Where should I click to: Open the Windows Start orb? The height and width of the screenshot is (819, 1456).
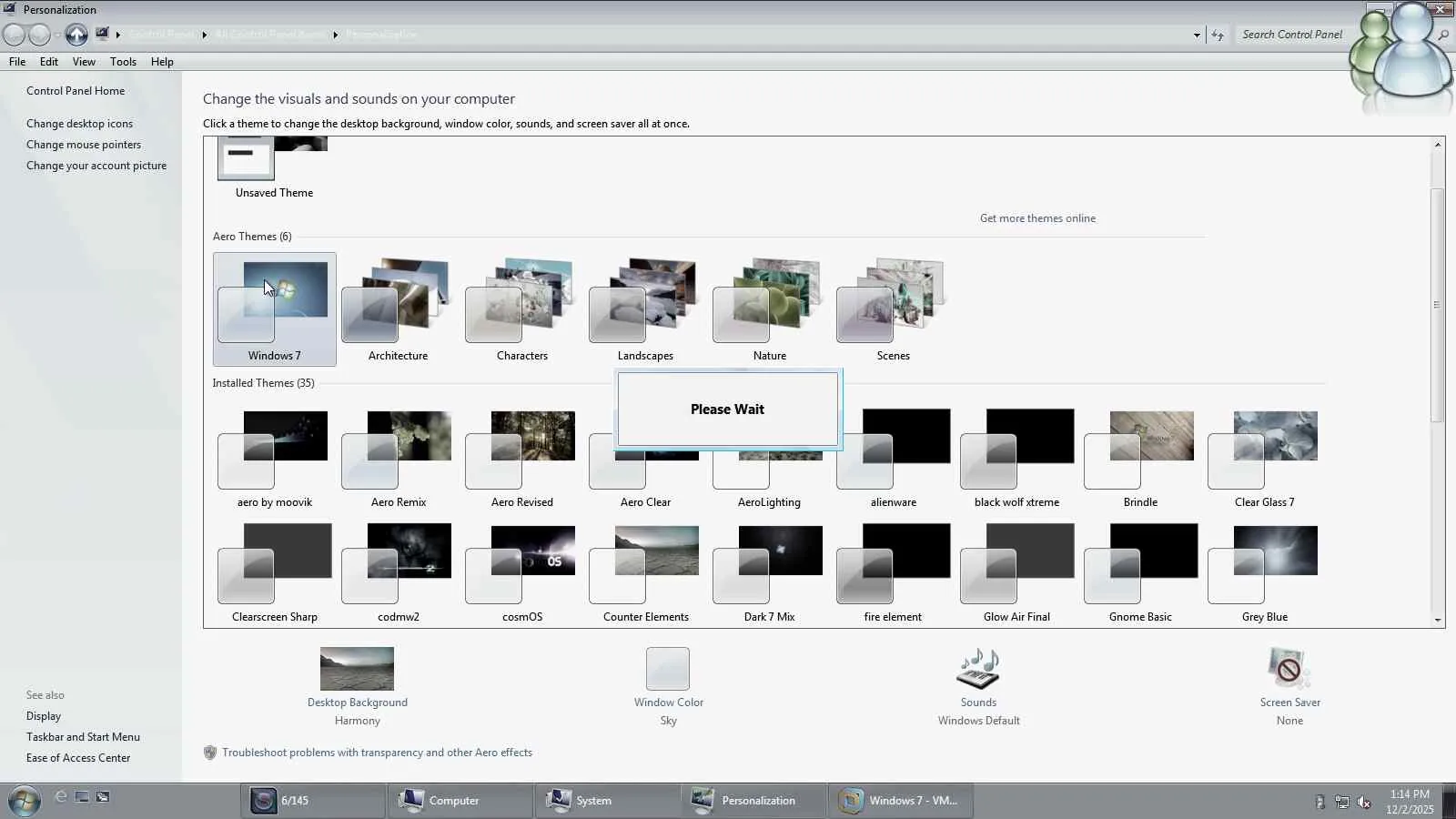click(24, 801)
